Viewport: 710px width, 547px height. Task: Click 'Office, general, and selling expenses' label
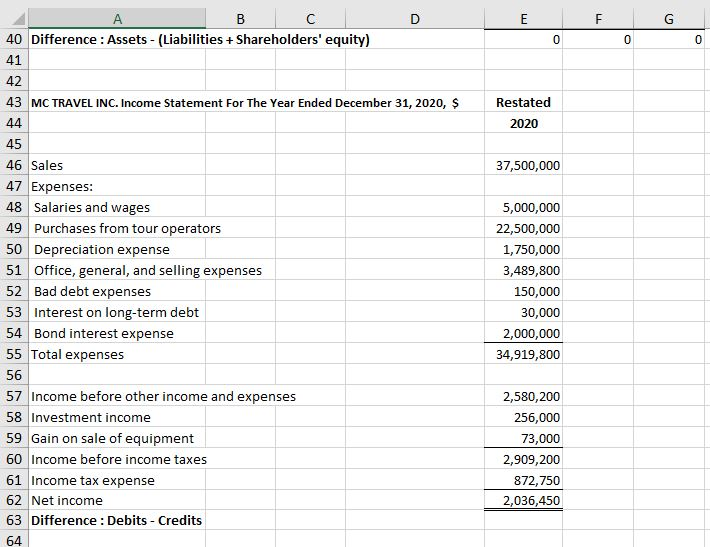click(x=148, y=270)
